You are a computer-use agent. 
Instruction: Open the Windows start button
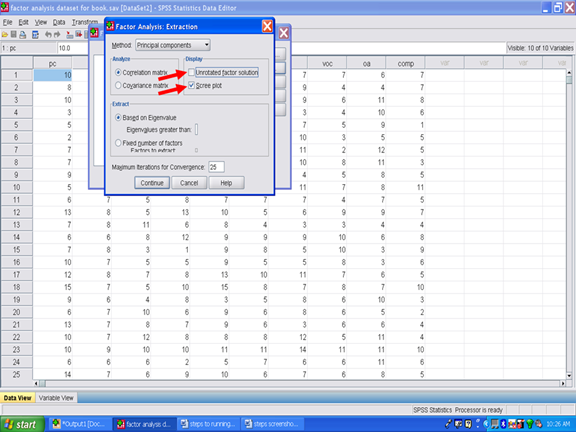click(x=22, y=425)
